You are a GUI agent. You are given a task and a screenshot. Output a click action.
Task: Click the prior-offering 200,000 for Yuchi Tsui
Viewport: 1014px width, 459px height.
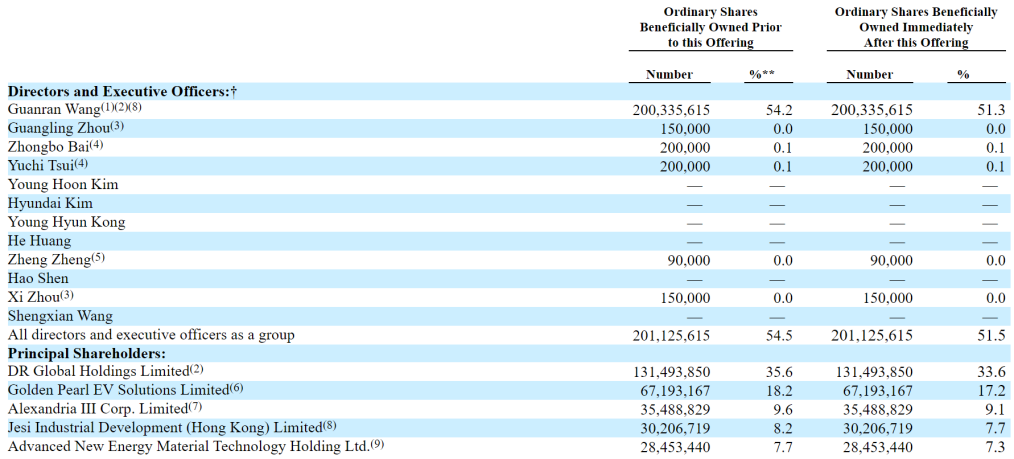click(684, 166)
